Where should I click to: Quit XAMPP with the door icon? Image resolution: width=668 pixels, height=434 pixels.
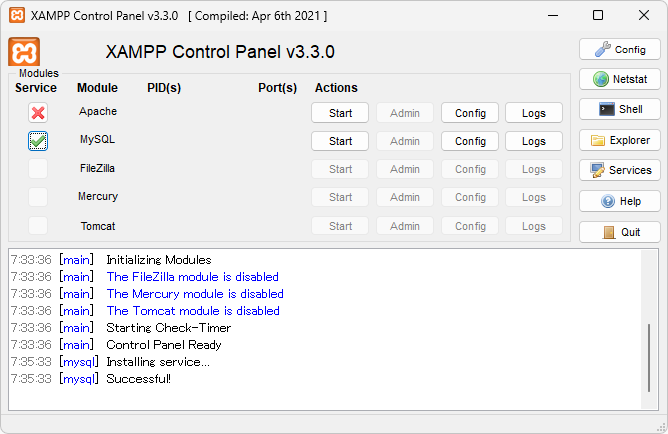tap(619, 232)
